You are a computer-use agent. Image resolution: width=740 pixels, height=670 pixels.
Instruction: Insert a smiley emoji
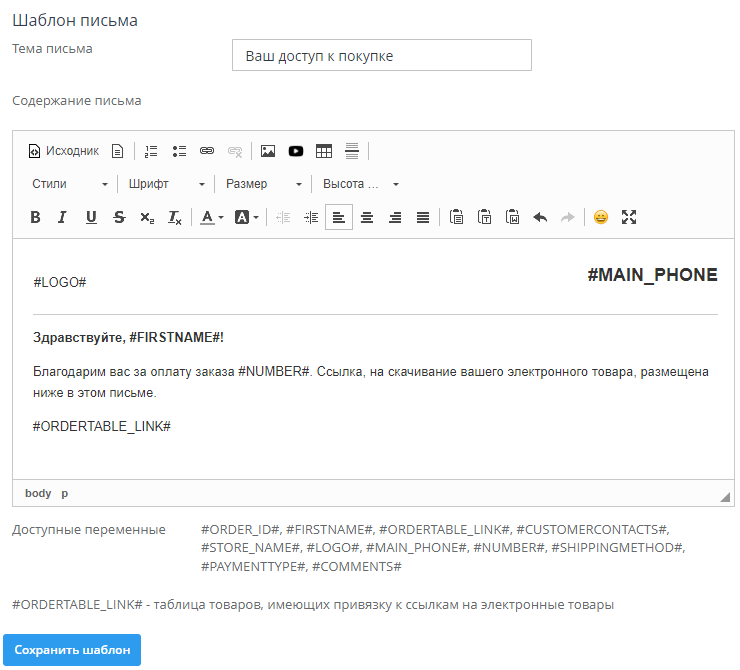click(x=600, y=217)
